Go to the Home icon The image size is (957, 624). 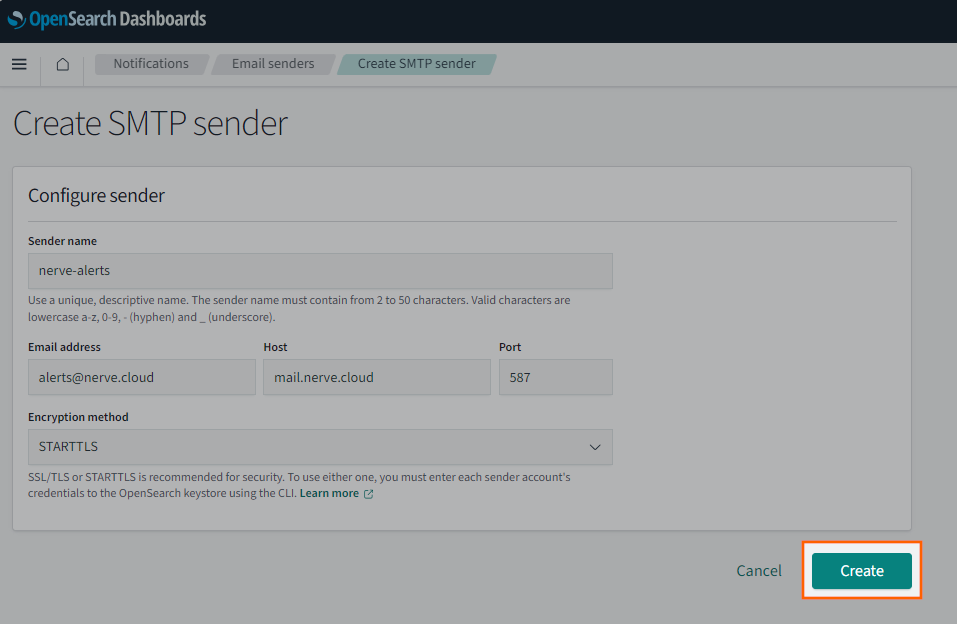coord(62,64)
